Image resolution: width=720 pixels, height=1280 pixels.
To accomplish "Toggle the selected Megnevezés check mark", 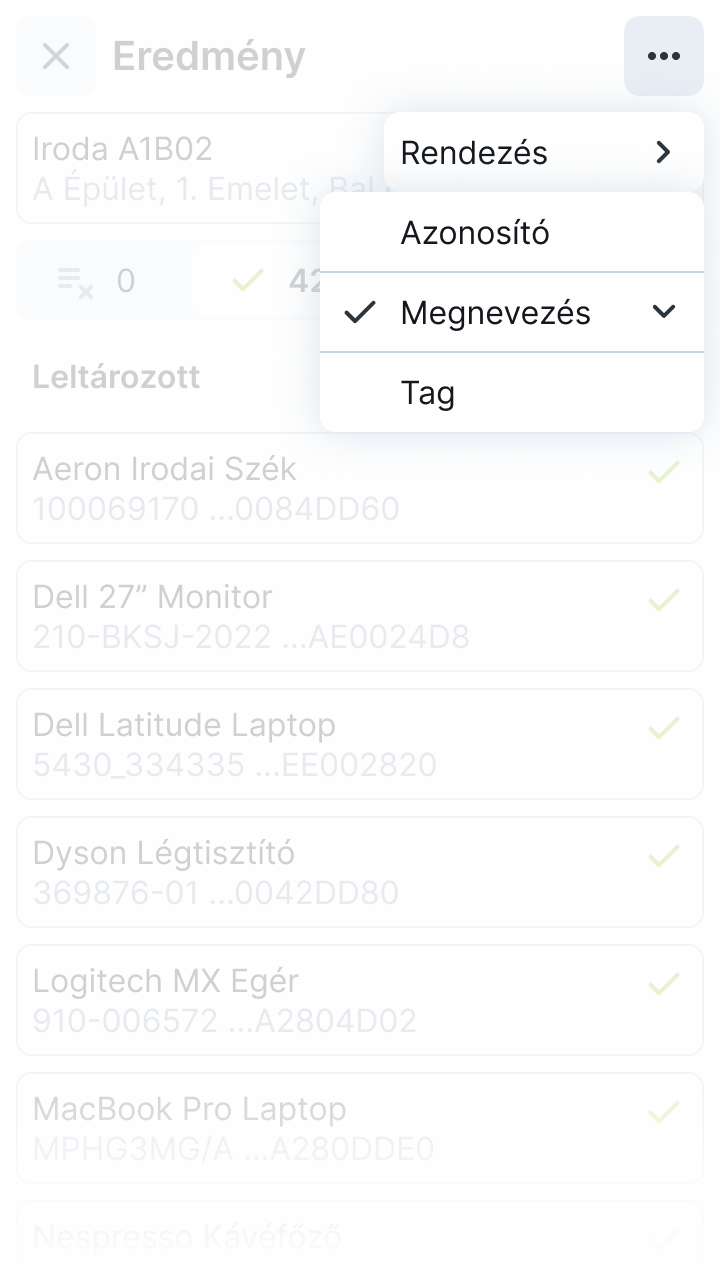I will pyautogui.click(x=359, y=313).
